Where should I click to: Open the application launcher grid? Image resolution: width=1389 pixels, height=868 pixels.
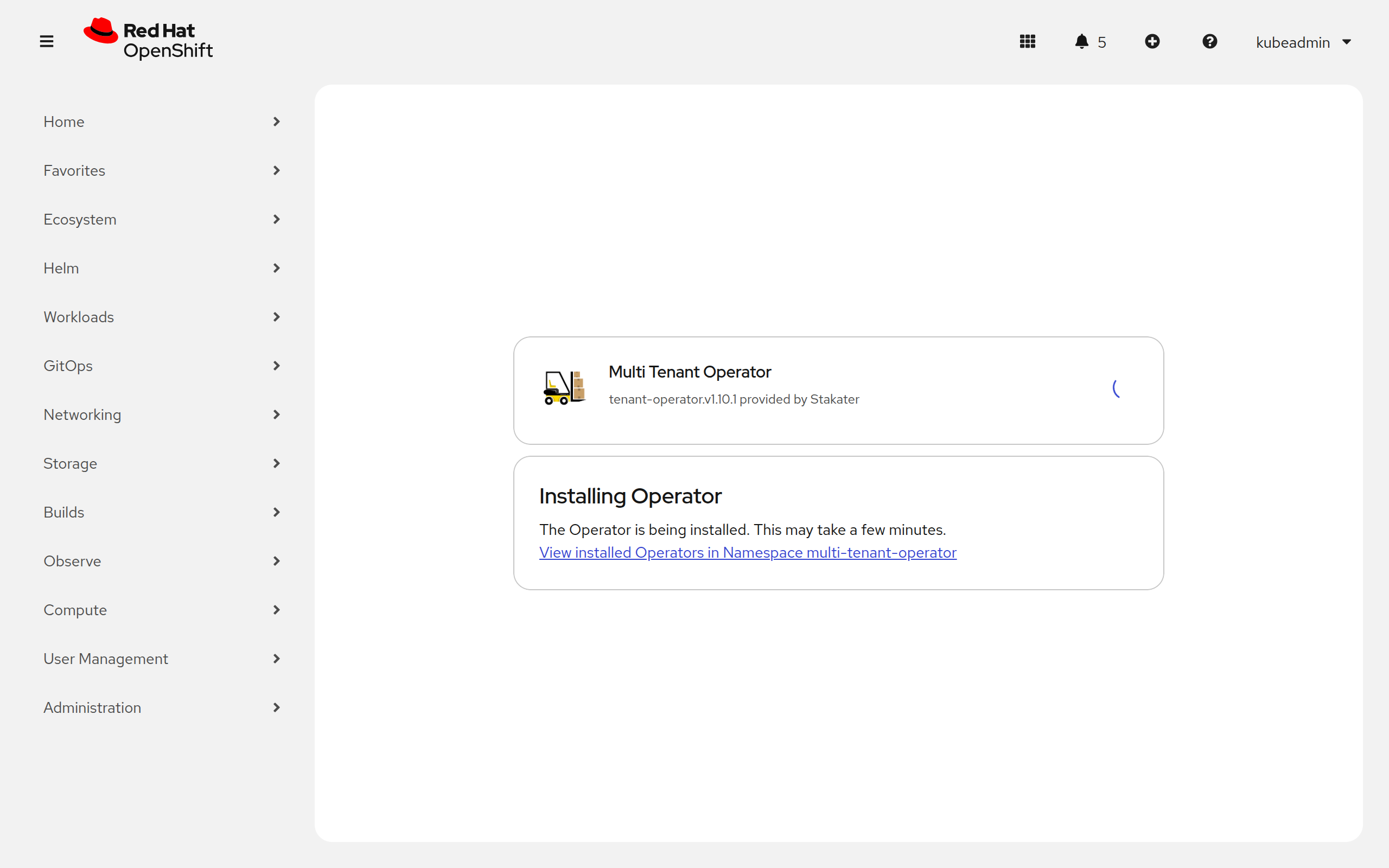tap(1028, 41)
